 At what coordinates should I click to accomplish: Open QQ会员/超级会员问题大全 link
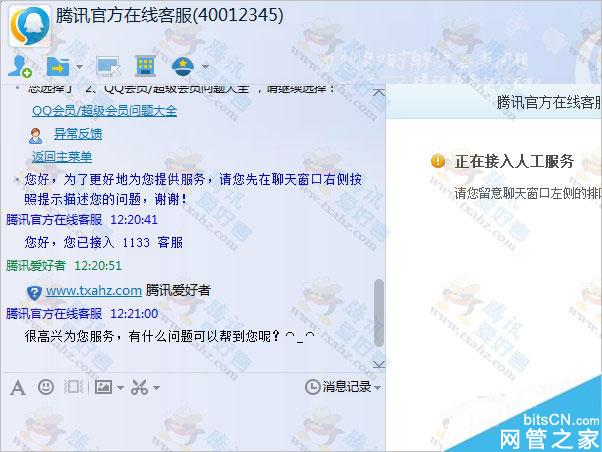(104, 111)
